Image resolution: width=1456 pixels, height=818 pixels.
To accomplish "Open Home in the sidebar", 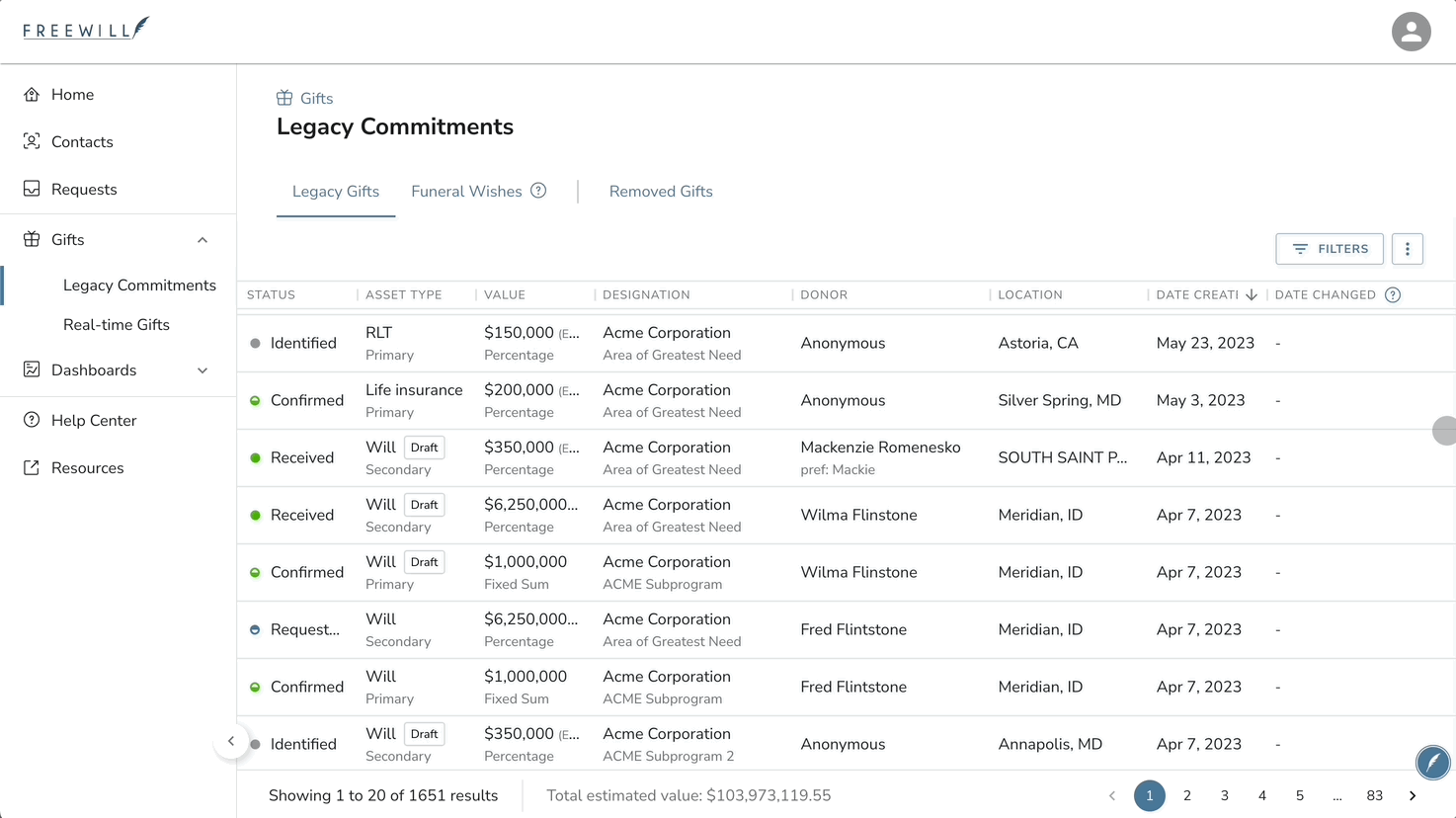I will 72,95.
